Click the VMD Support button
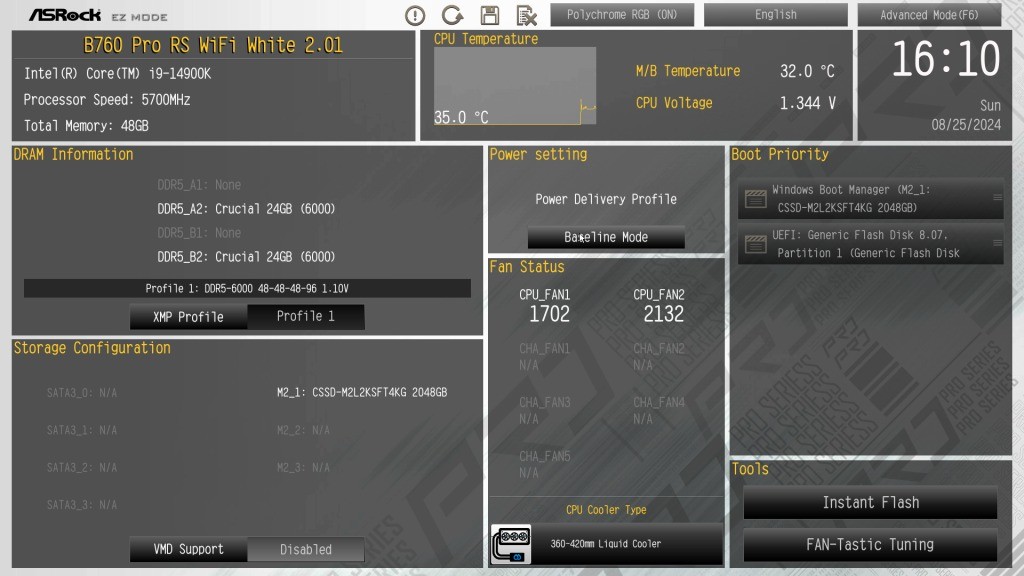Screen dimensions: 1024x576 [x=188, y=549]
